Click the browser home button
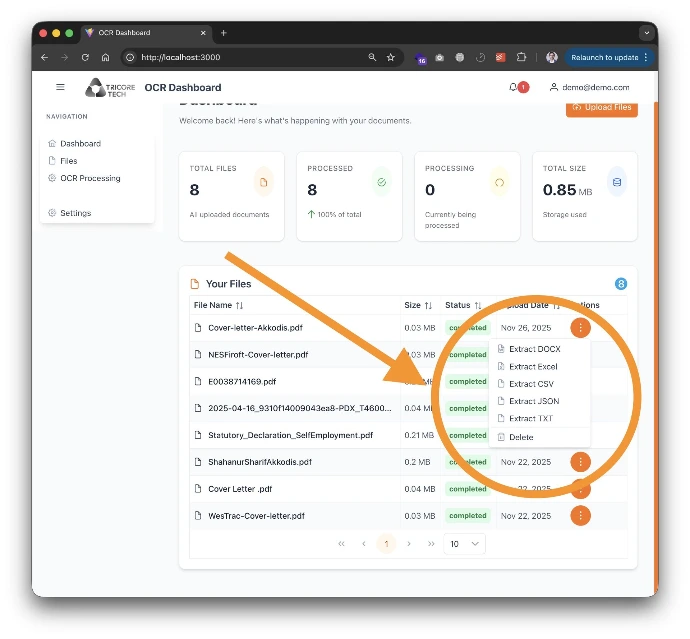Image resolution: width=690 pixels, height=639 pixels. pos(106,57)
